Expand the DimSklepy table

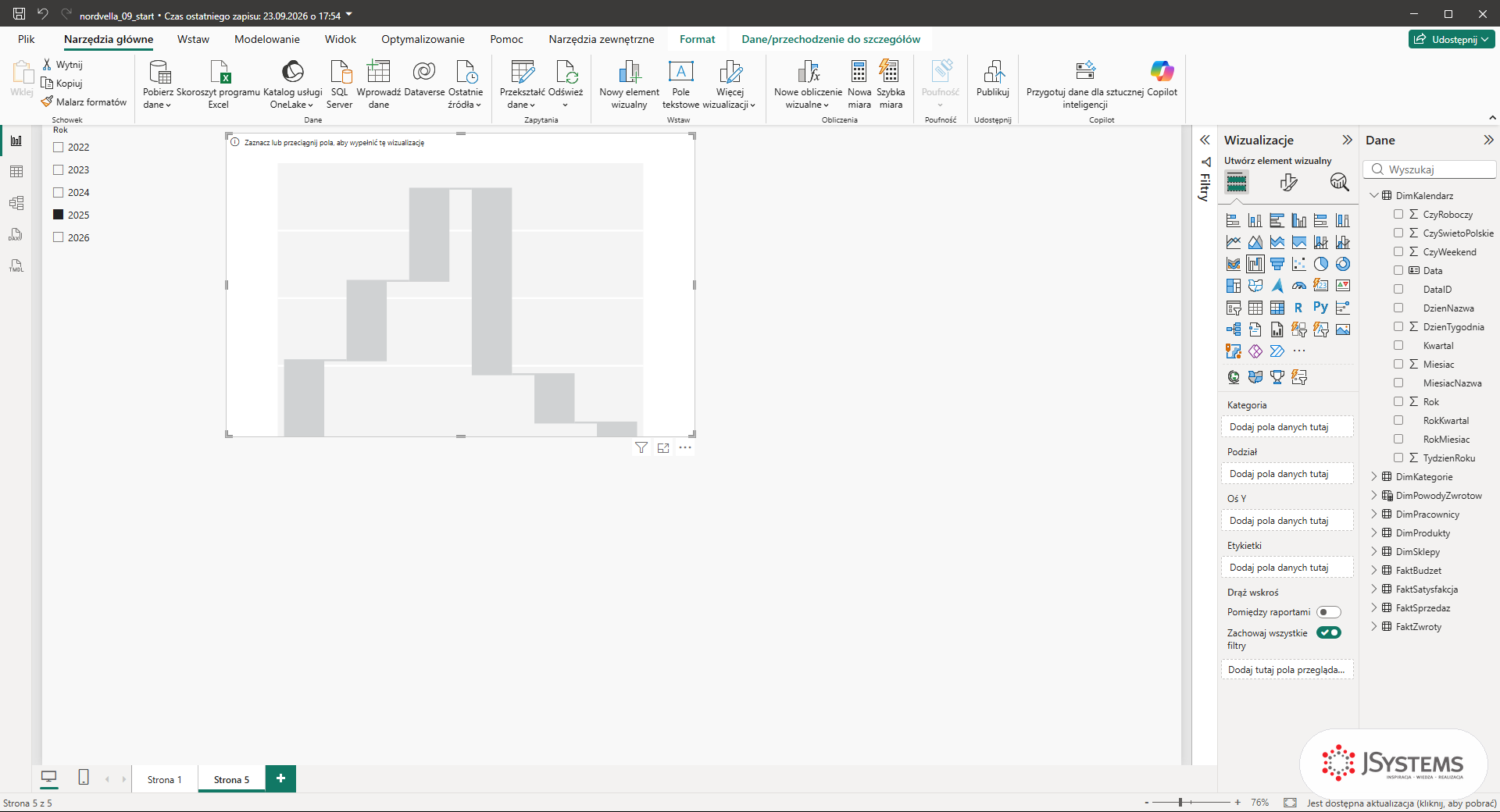[x=1374, y=551]
